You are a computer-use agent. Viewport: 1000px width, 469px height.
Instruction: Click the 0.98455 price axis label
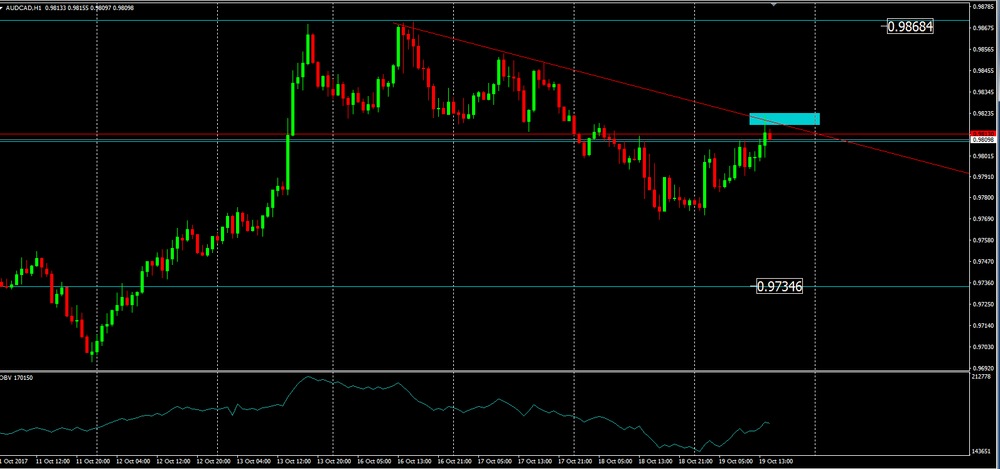[982, 71]
